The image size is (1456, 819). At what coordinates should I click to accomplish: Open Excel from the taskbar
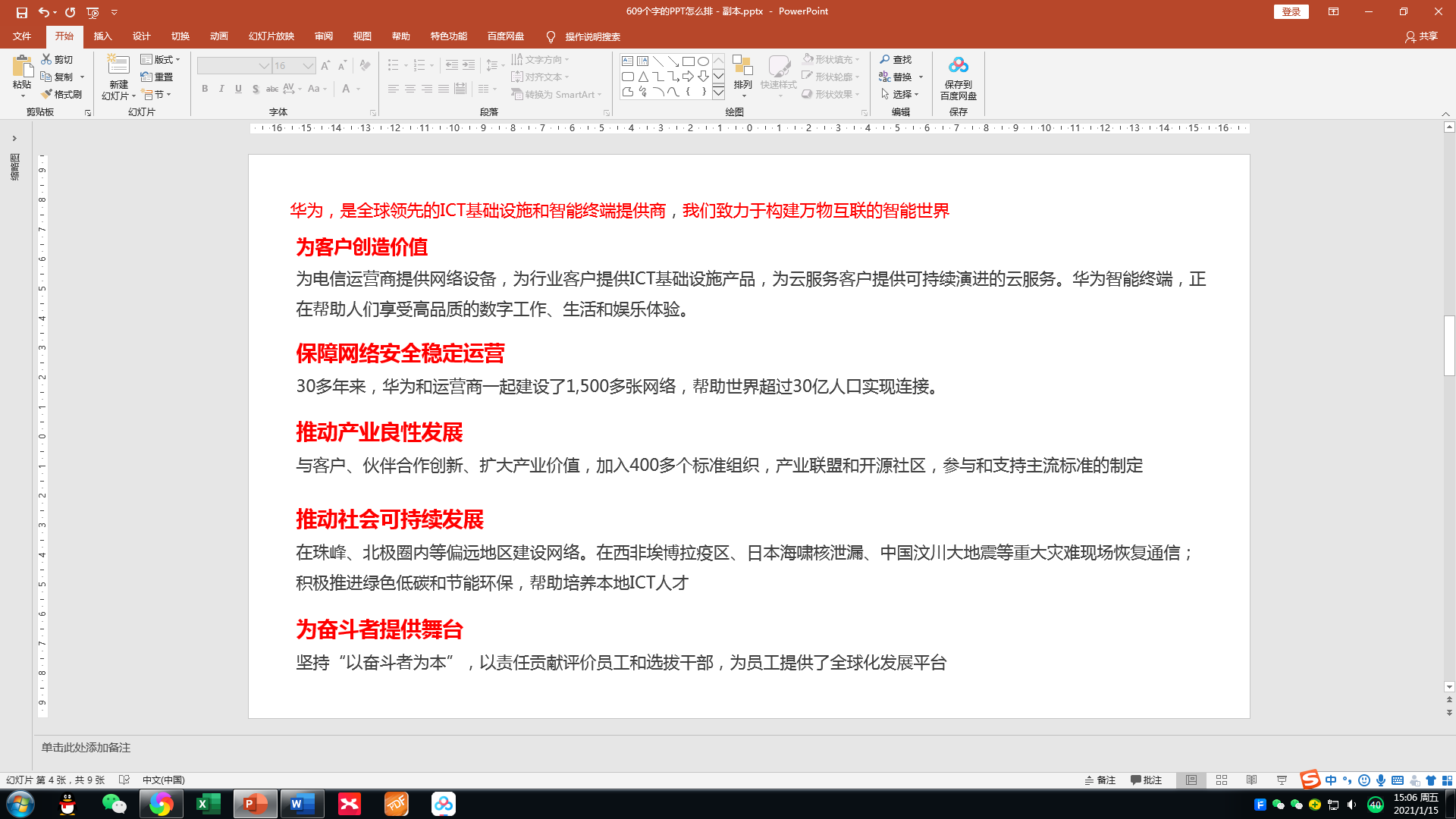click(x=208, y=804)
